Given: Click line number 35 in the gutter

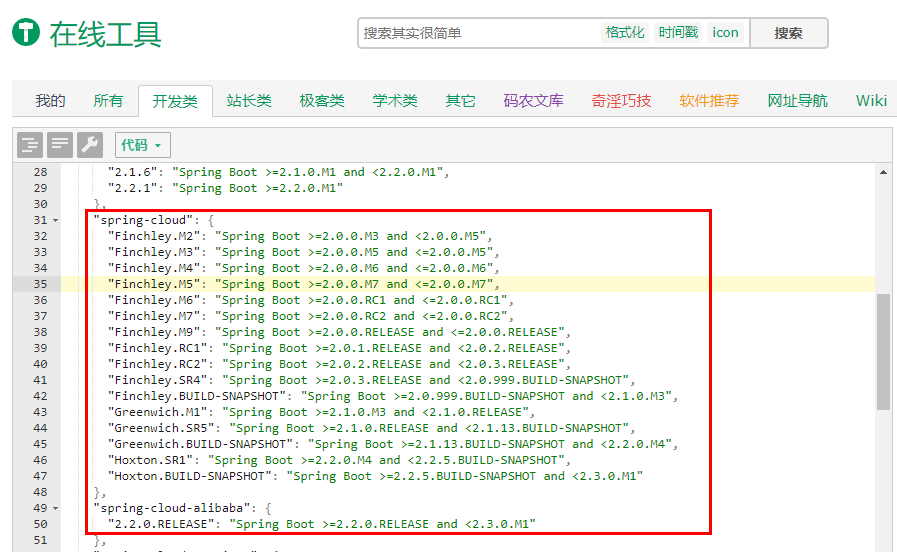Looking at the screenshot, I should 40,284.
